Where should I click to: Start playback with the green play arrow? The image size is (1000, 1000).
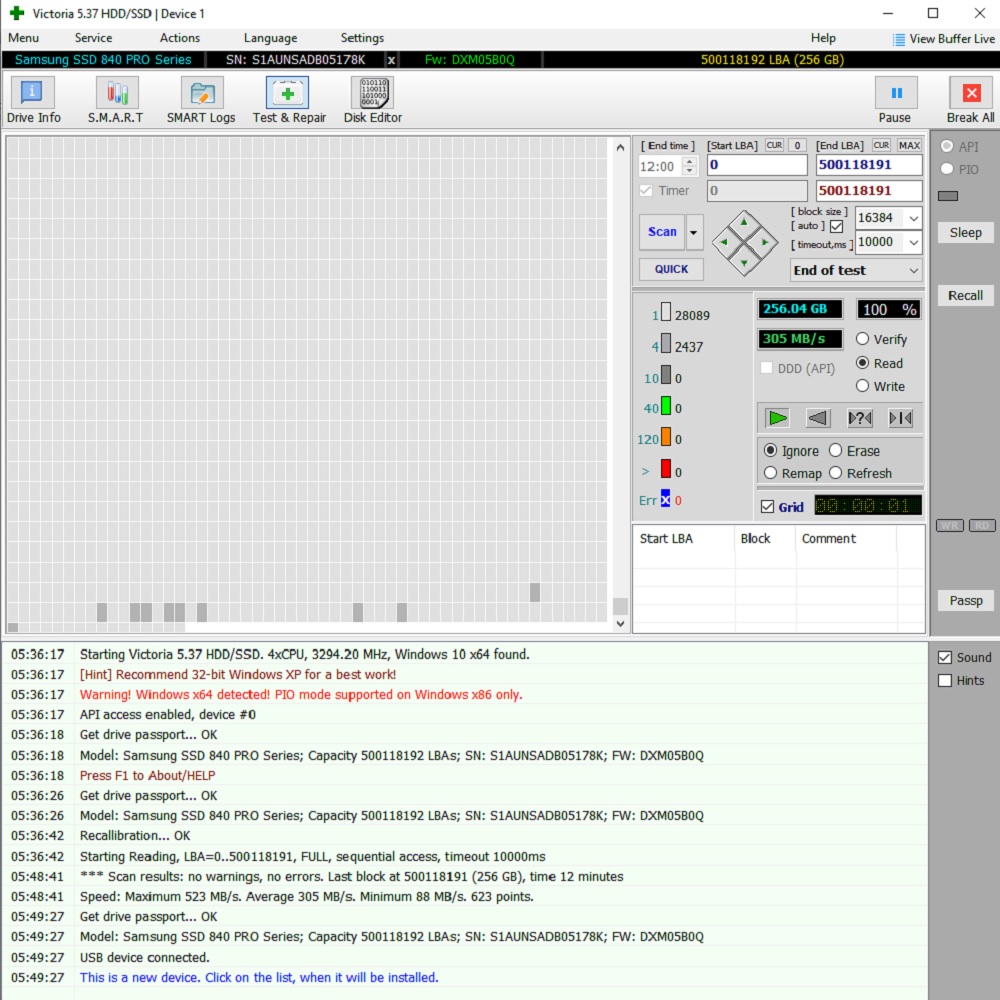coord(777,418)
